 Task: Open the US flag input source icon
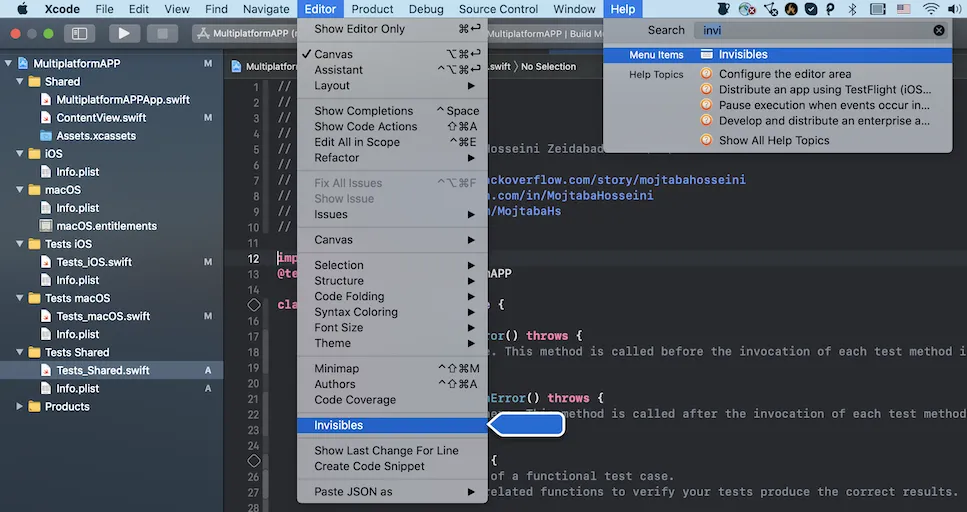tap(903, 9)
